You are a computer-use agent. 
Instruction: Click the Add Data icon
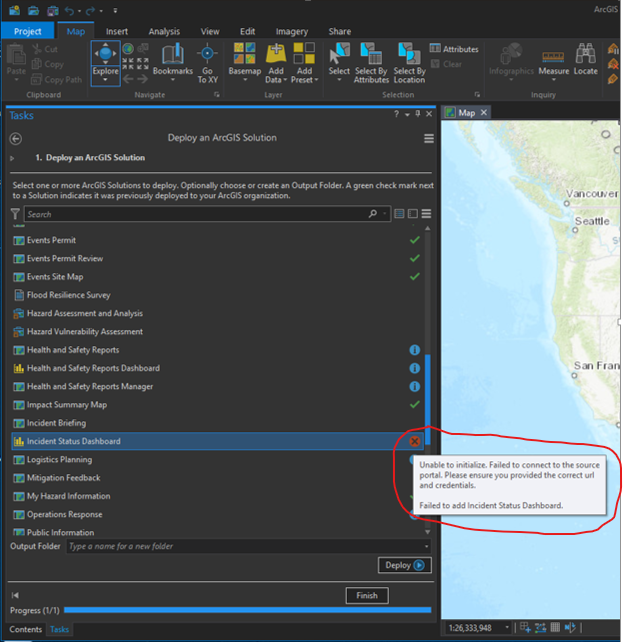[276, 54]
